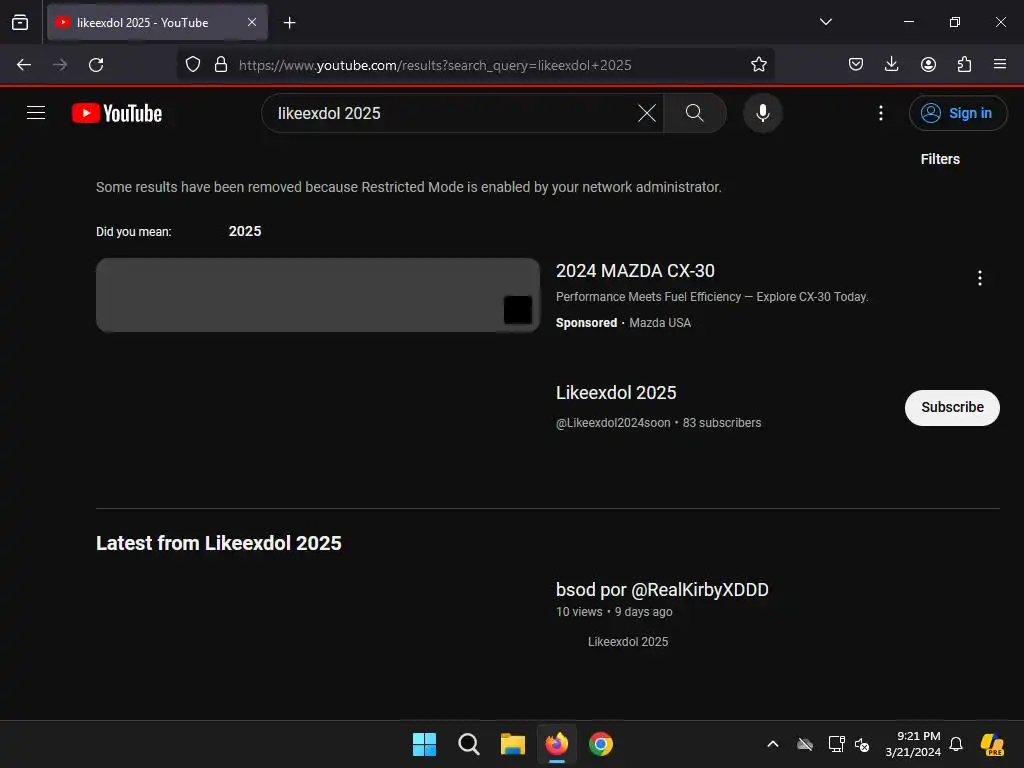The height and width of the screenshot is (768, 1024).
Task: Show hidden system tray icons
Action: [x=773, y=744]
